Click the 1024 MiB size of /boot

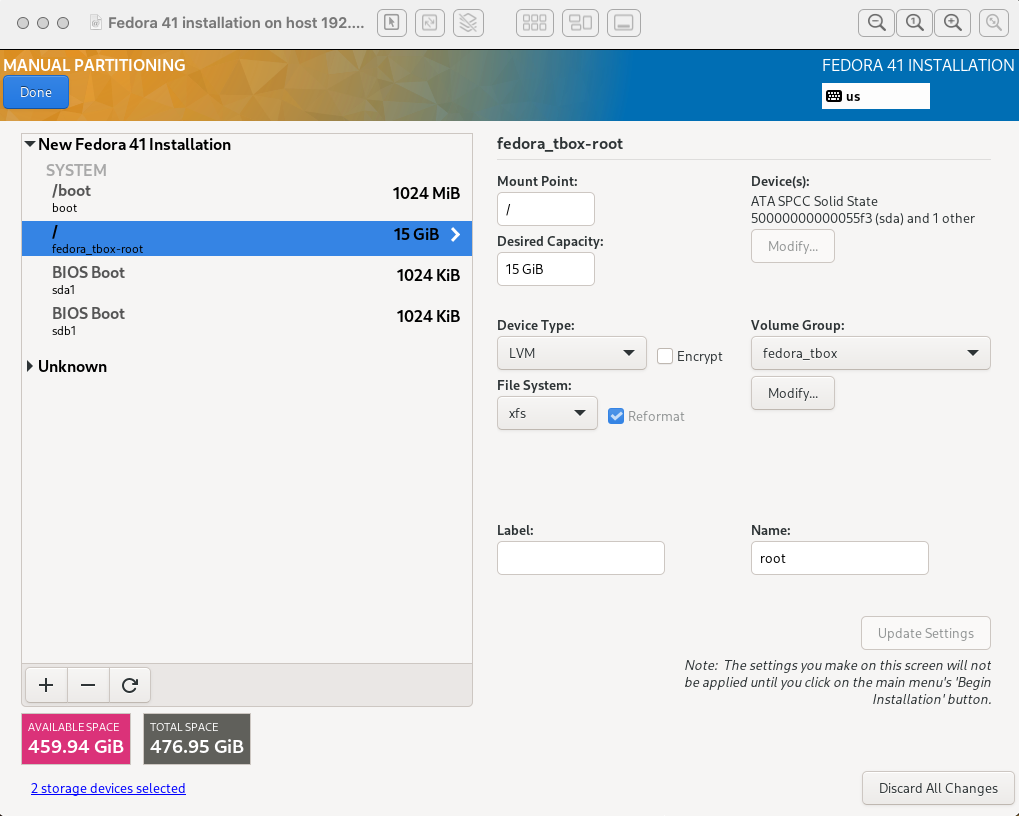(x=426, y=194)
